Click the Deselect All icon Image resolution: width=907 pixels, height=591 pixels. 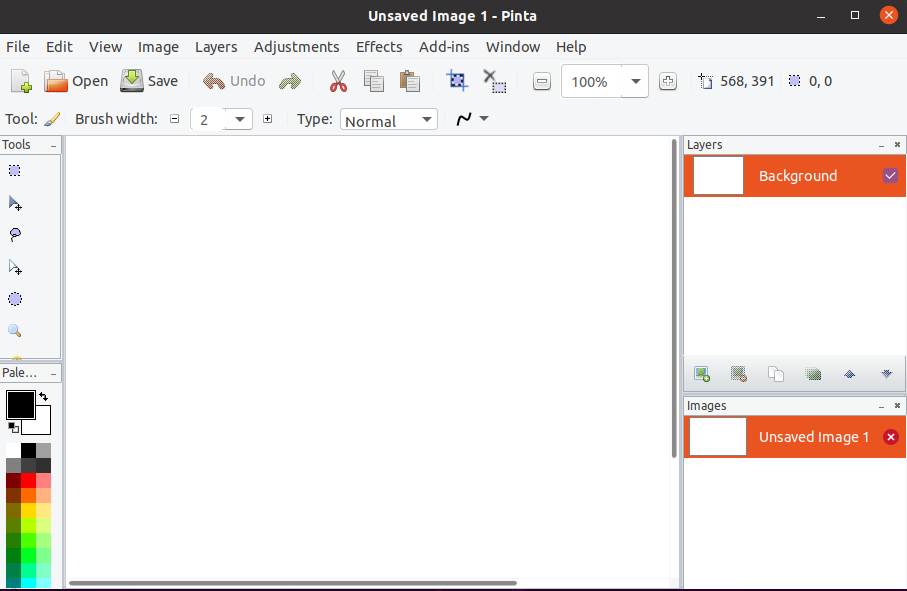tap(495, 81)
